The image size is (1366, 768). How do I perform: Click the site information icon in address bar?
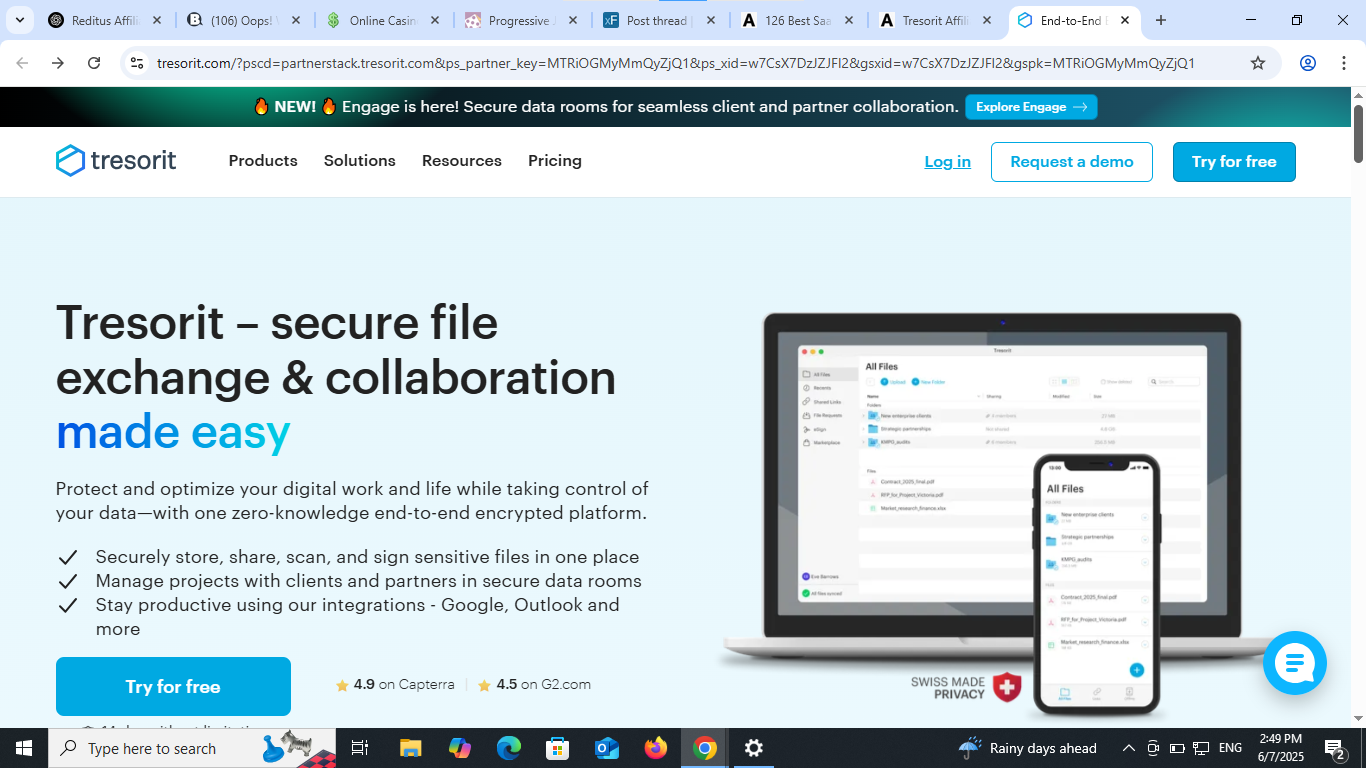point(138,63)
